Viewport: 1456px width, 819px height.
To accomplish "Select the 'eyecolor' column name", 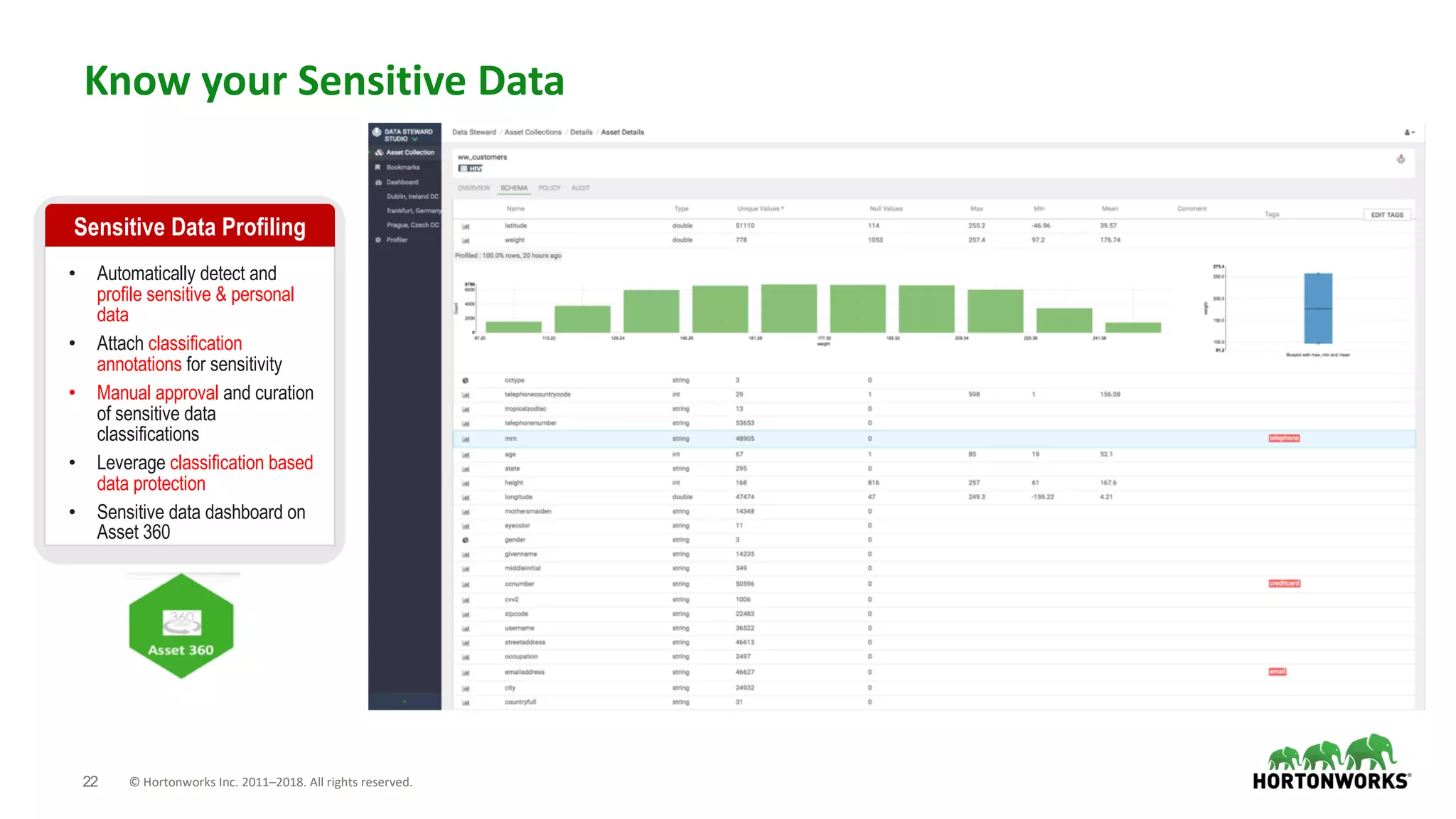I will click(x=517, y=525).
